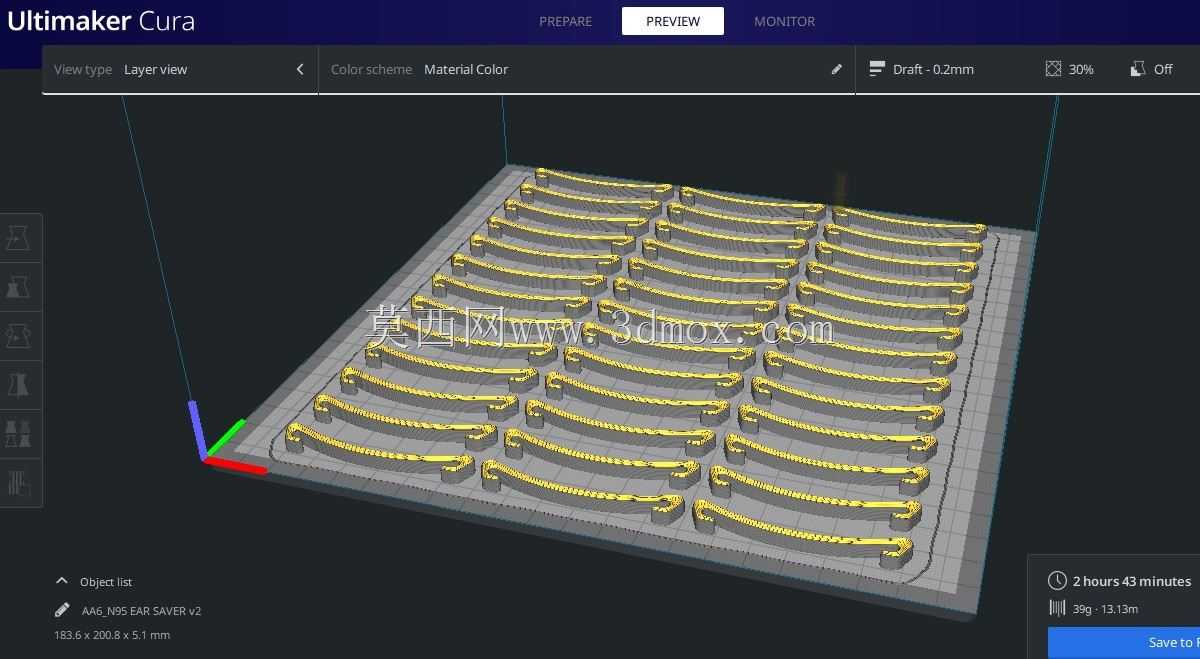Click the 30% infill value
The image size is (1200, 659).
pyautogui.click(x=1081, y=69)
